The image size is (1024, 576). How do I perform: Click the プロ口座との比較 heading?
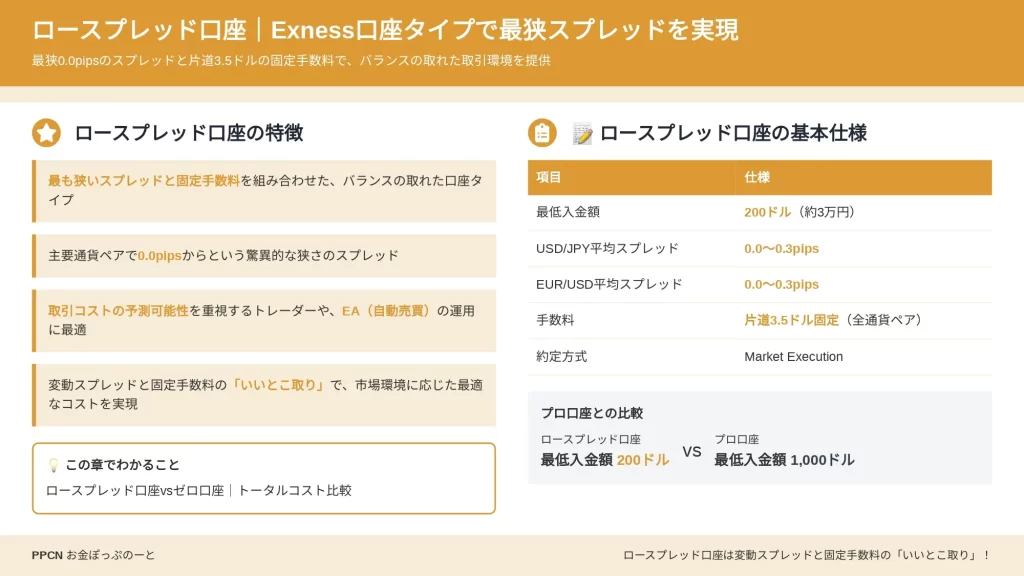(592, 413)
